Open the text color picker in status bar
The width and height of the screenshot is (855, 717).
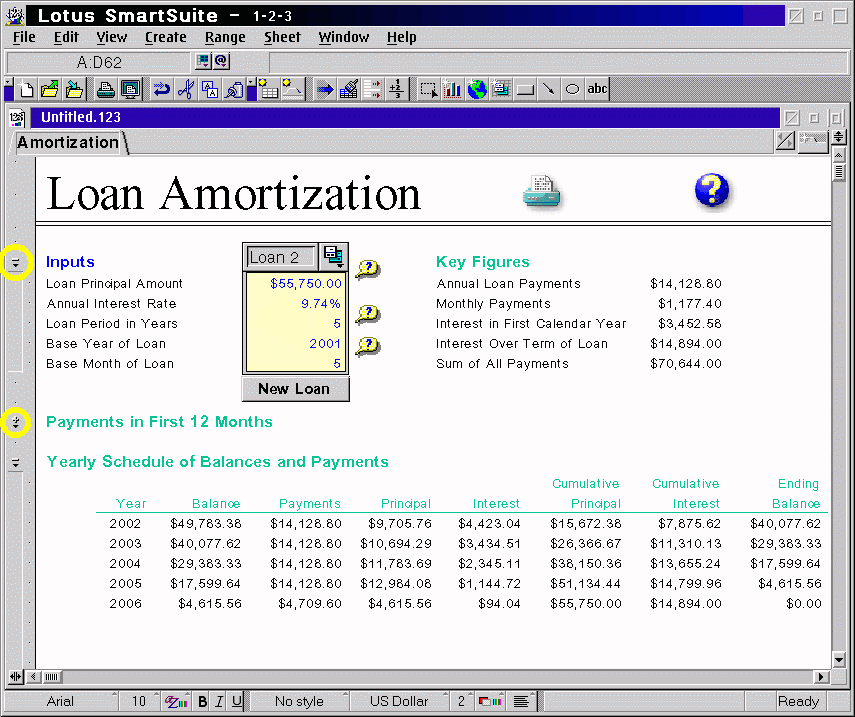[176, 701]
